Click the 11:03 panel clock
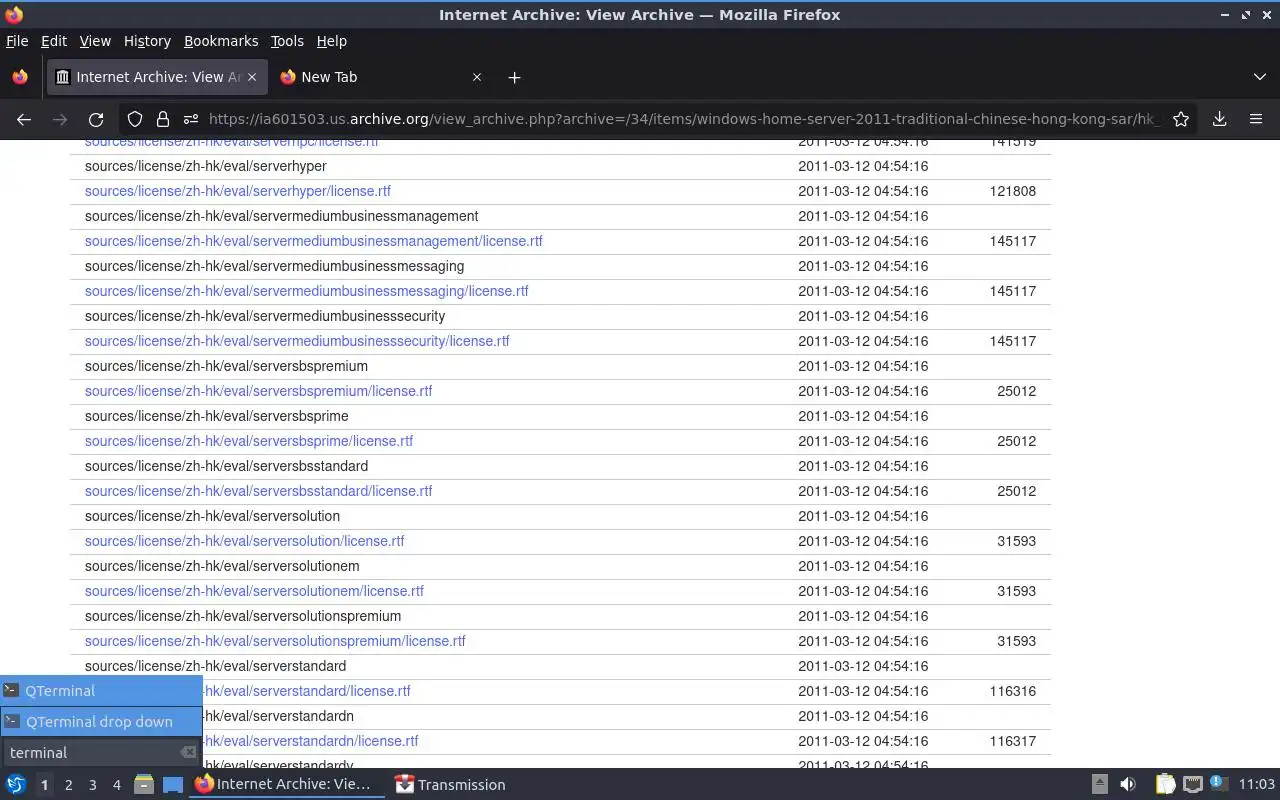Viewport: 1280px width, 800px height. pos(1257,785)
